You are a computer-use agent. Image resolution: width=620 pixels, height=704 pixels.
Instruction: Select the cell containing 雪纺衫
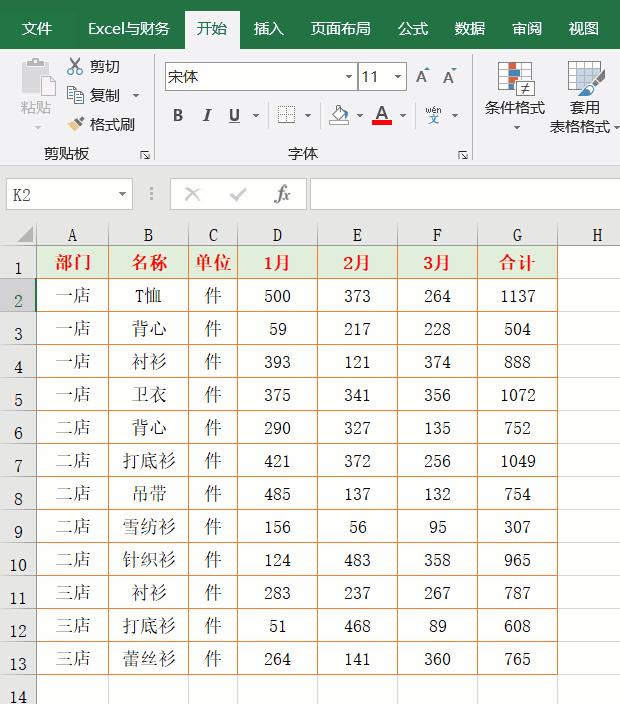(x=148, y=527)
